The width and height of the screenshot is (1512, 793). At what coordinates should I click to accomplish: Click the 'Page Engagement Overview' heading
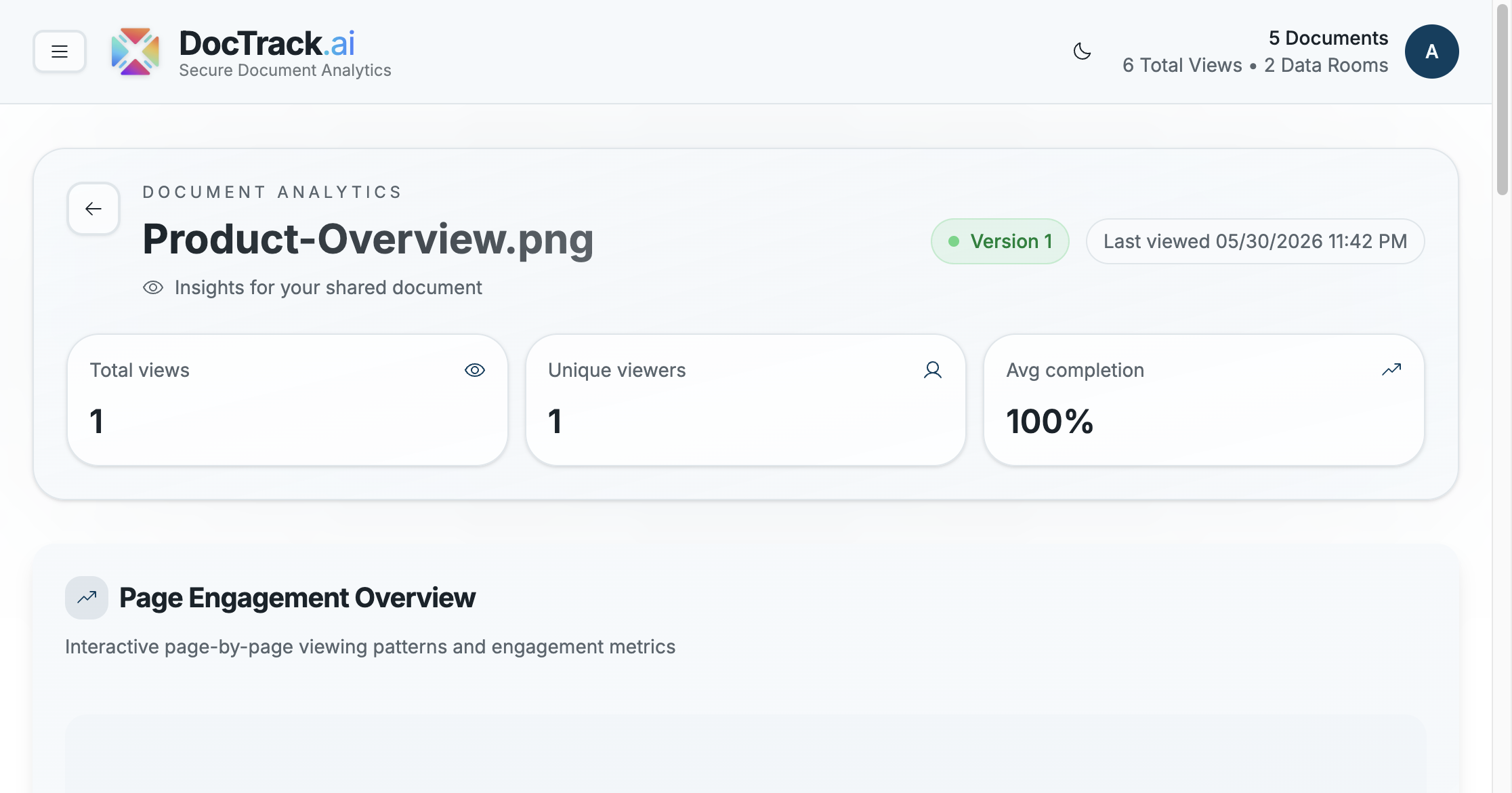point(297,598)
